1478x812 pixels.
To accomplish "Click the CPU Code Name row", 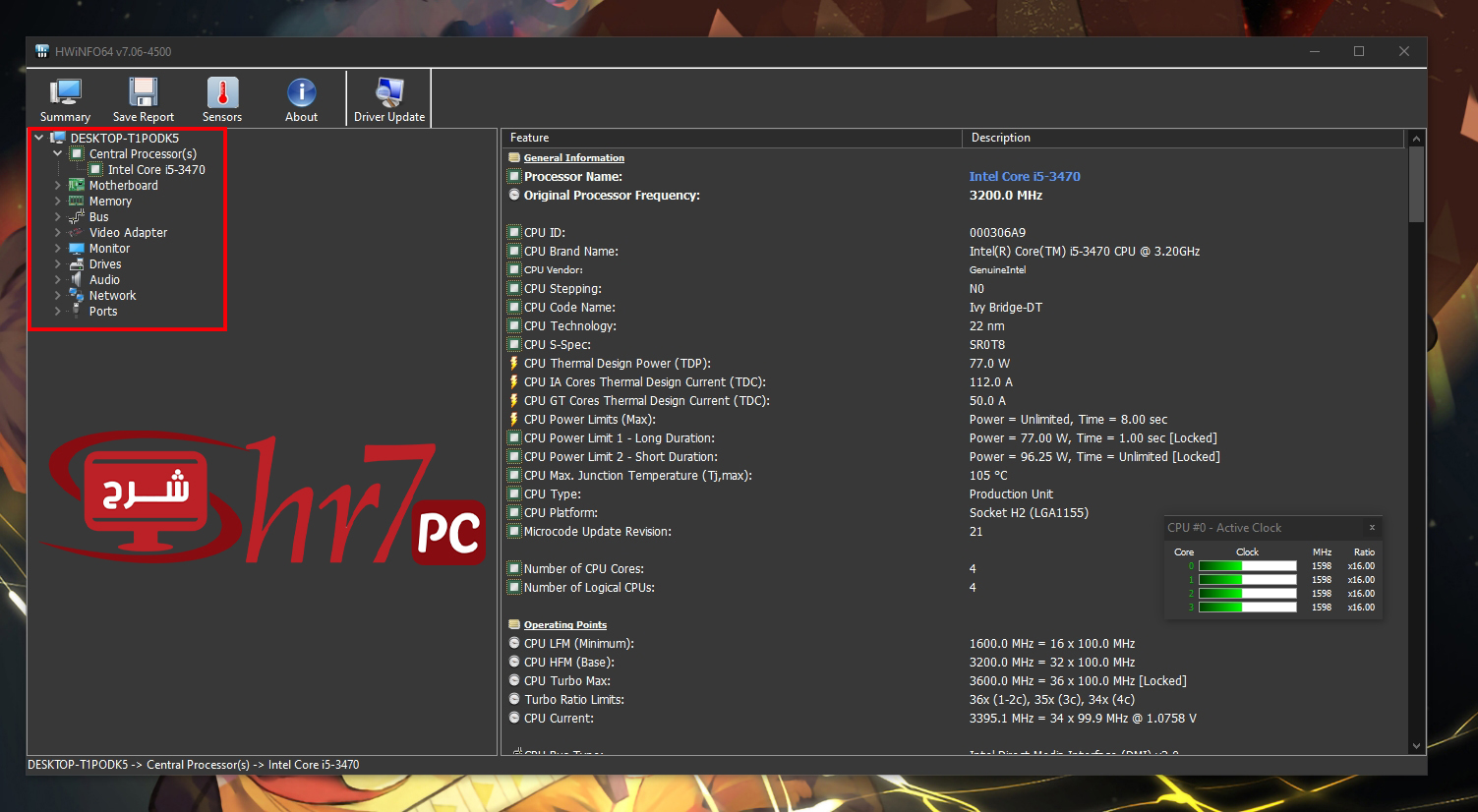I will coord(954,308).
